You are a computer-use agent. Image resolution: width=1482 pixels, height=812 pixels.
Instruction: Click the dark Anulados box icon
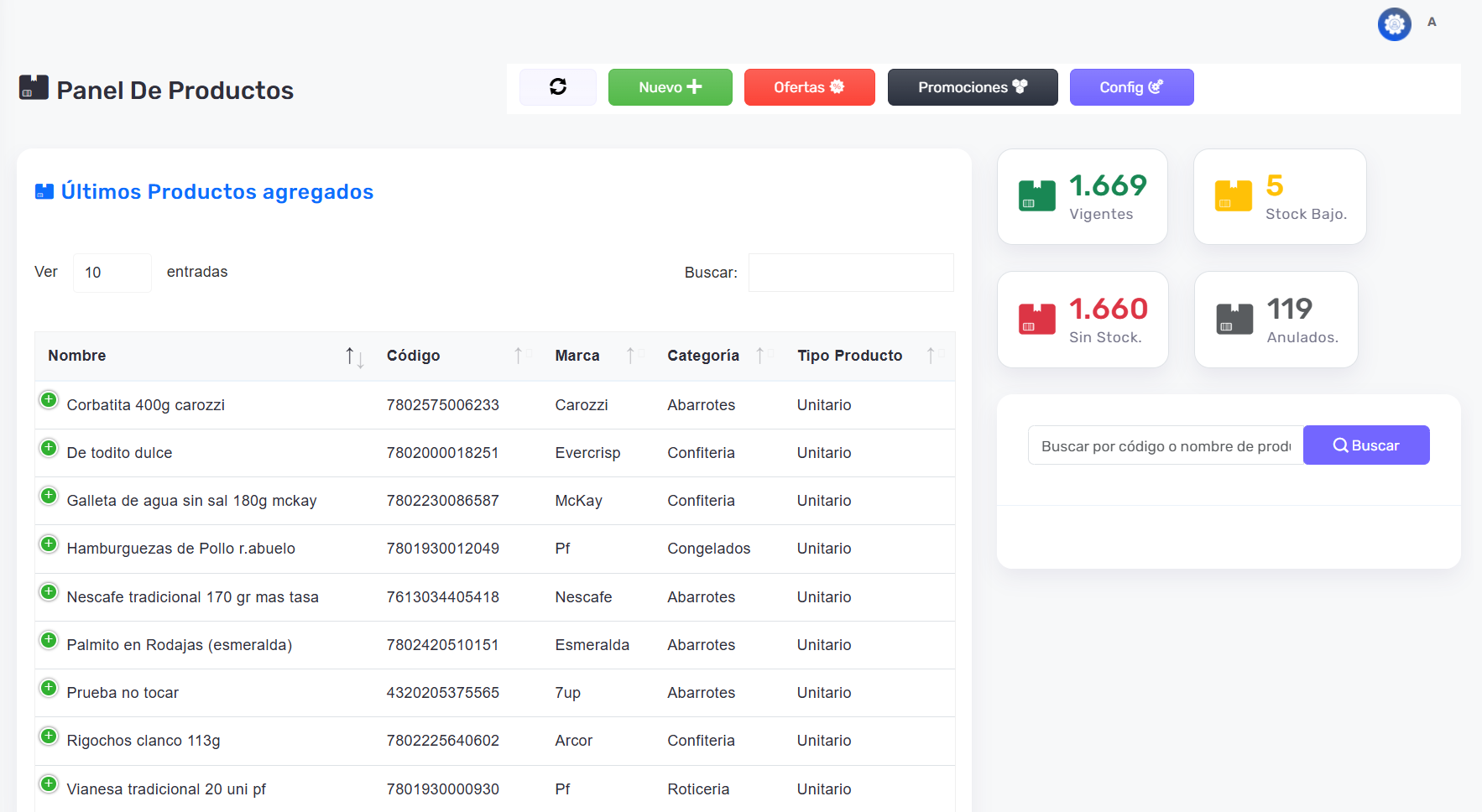click(1234, 320)
